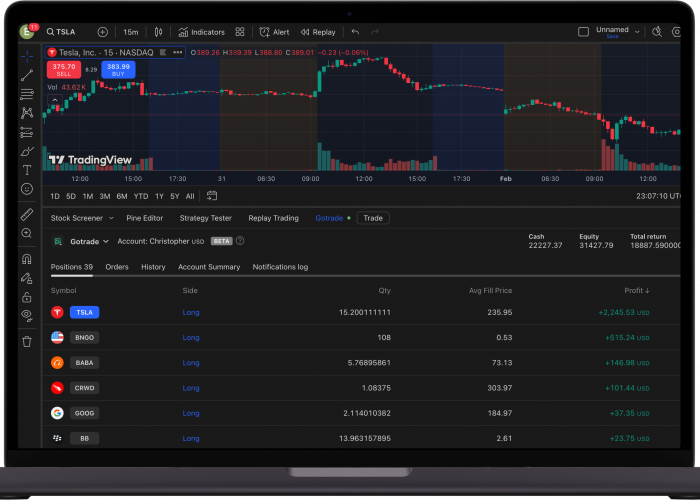Set chart range to YTD
Viewport: 700px width, 500px height.
[141, 196]
